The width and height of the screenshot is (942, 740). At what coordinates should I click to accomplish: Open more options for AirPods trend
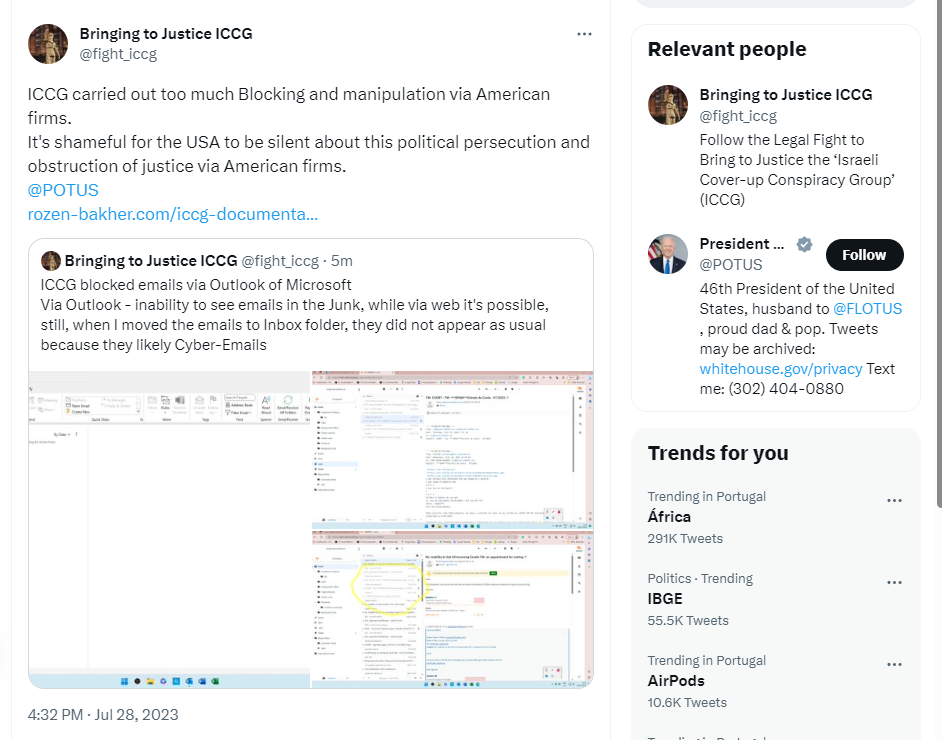click(x=894, y=664)
